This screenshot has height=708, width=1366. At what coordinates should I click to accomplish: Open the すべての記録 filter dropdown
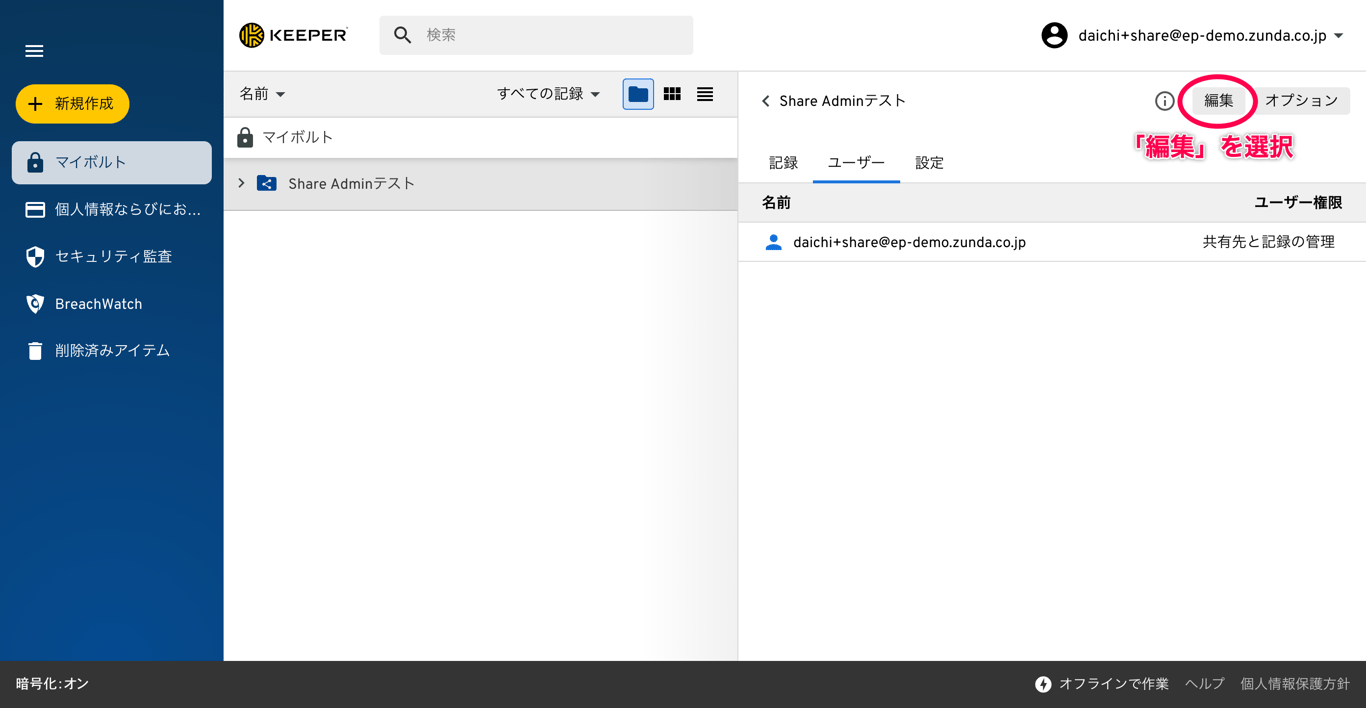(549, 93)
